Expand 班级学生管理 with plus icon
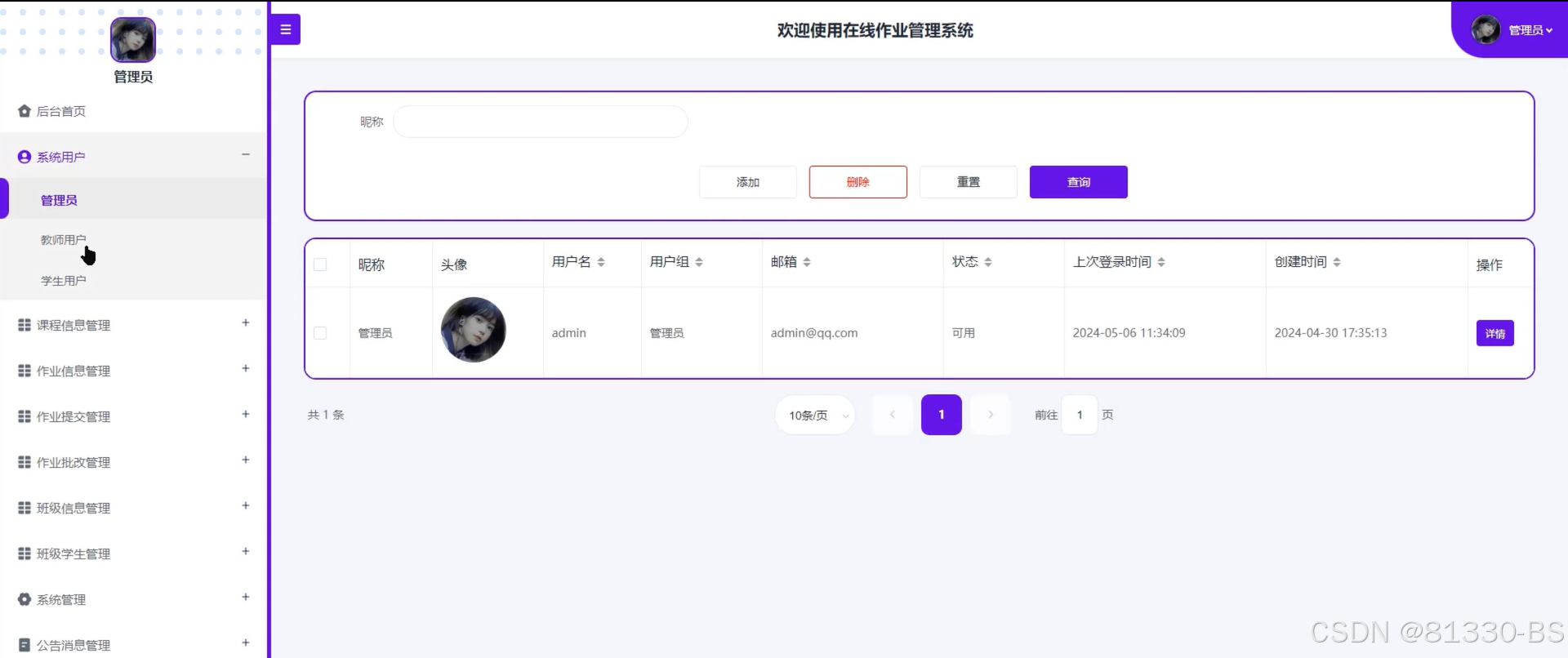 pos(246,551)
